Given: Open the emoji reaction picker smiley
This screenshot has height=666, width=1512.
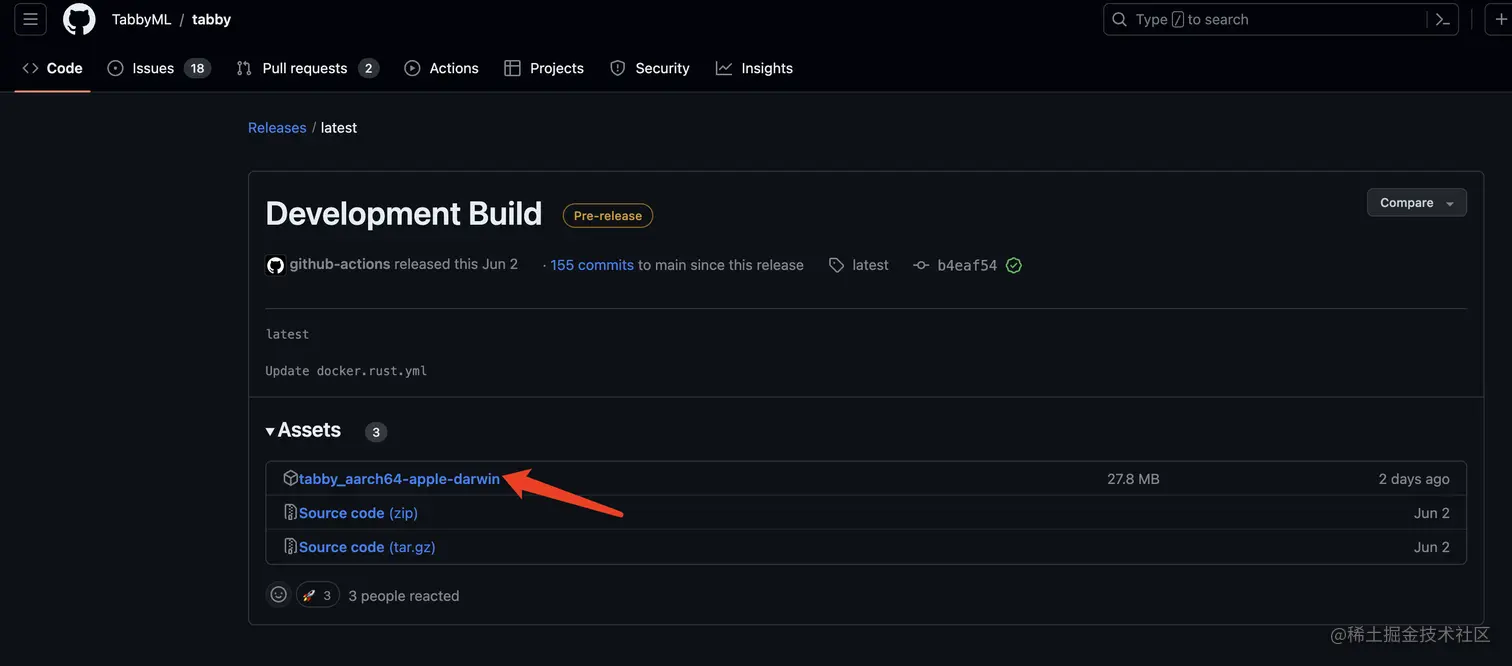Looking at the screenshot, I should (279, 595).
